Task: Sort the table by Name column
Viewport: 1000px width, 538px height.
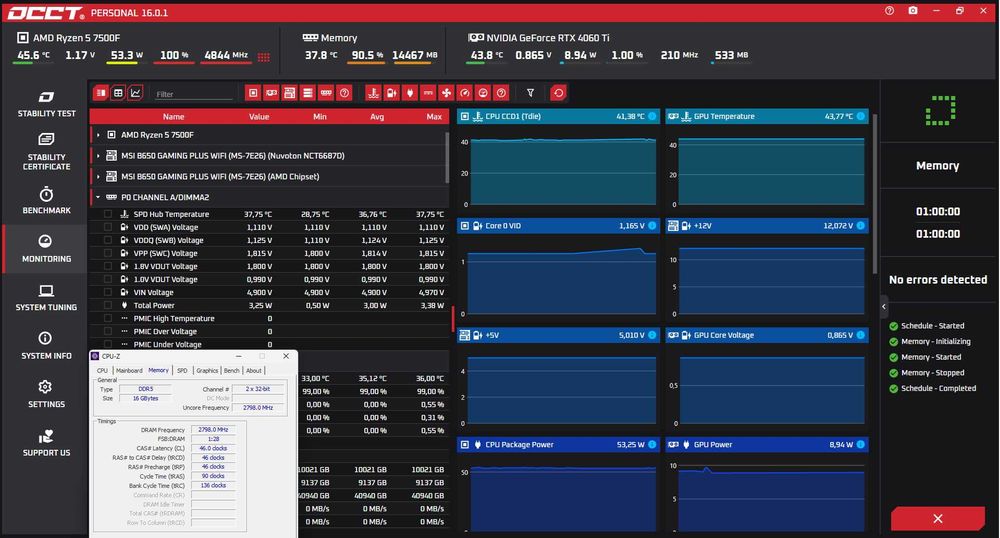Action: click(x=173, y=117)
